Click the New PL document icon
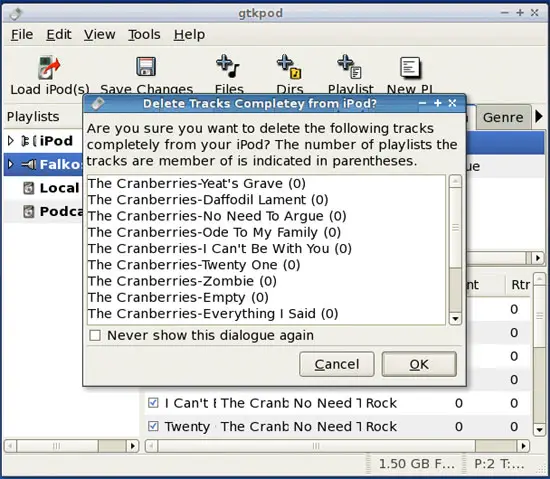This screenshot has width=550, height=479. click(x=410, y=67)
